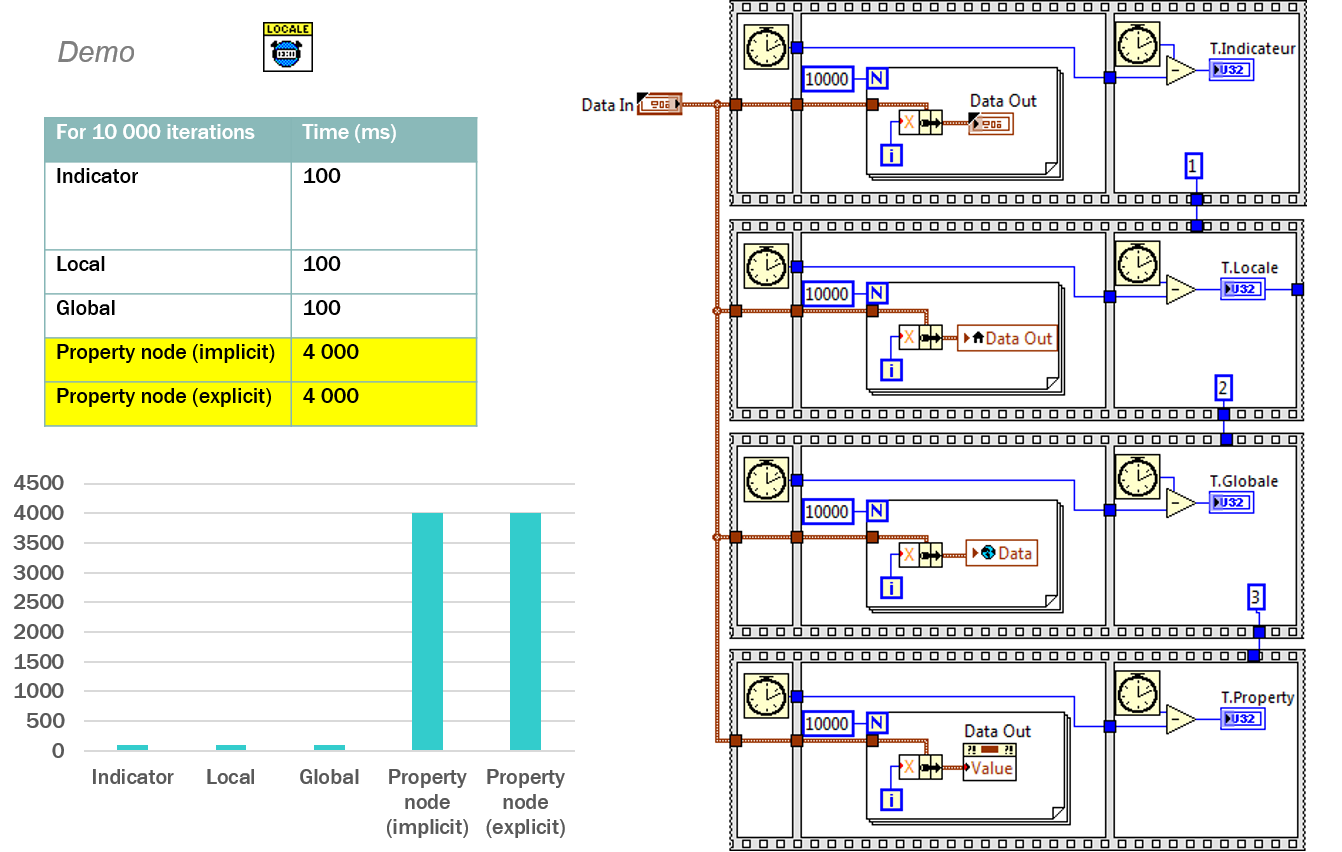Click the 4 000 value for the explicit property node
Screen dimensions: 1342x852
331,396
